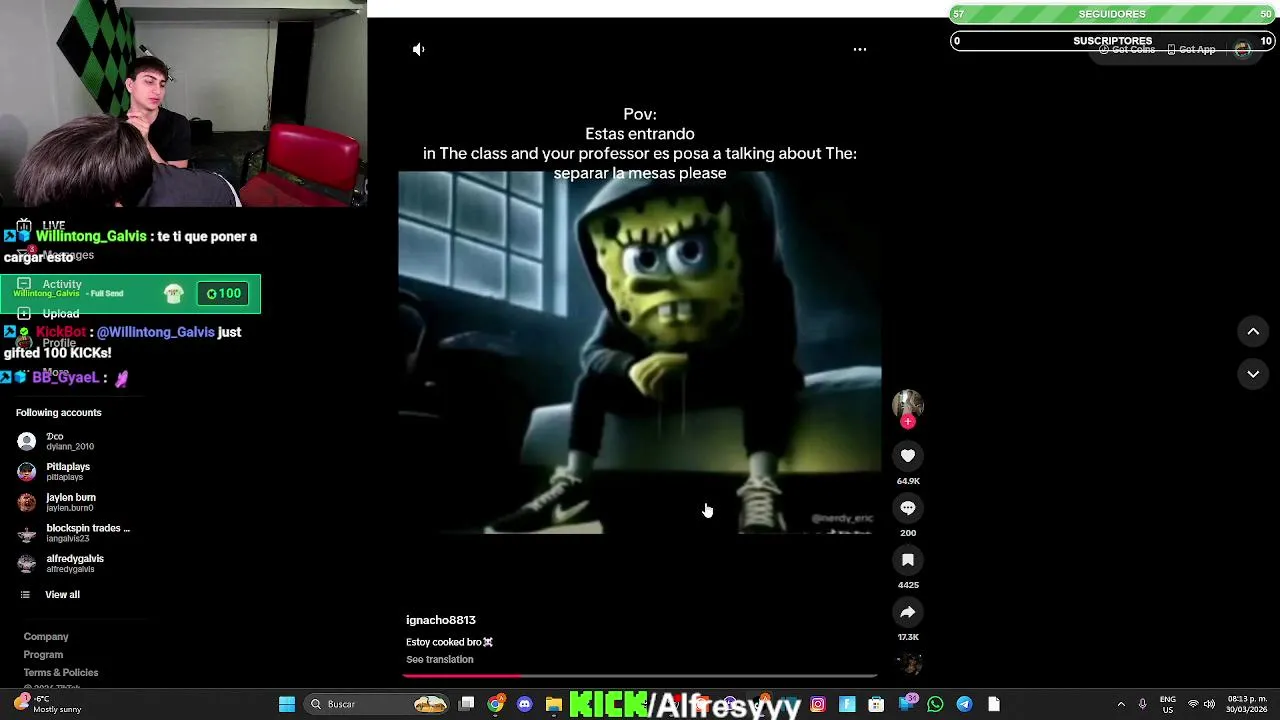The width and height of the screenshot is (1280, 720).
Task: Open the Dco followed account
Action: tap(56, 441)
